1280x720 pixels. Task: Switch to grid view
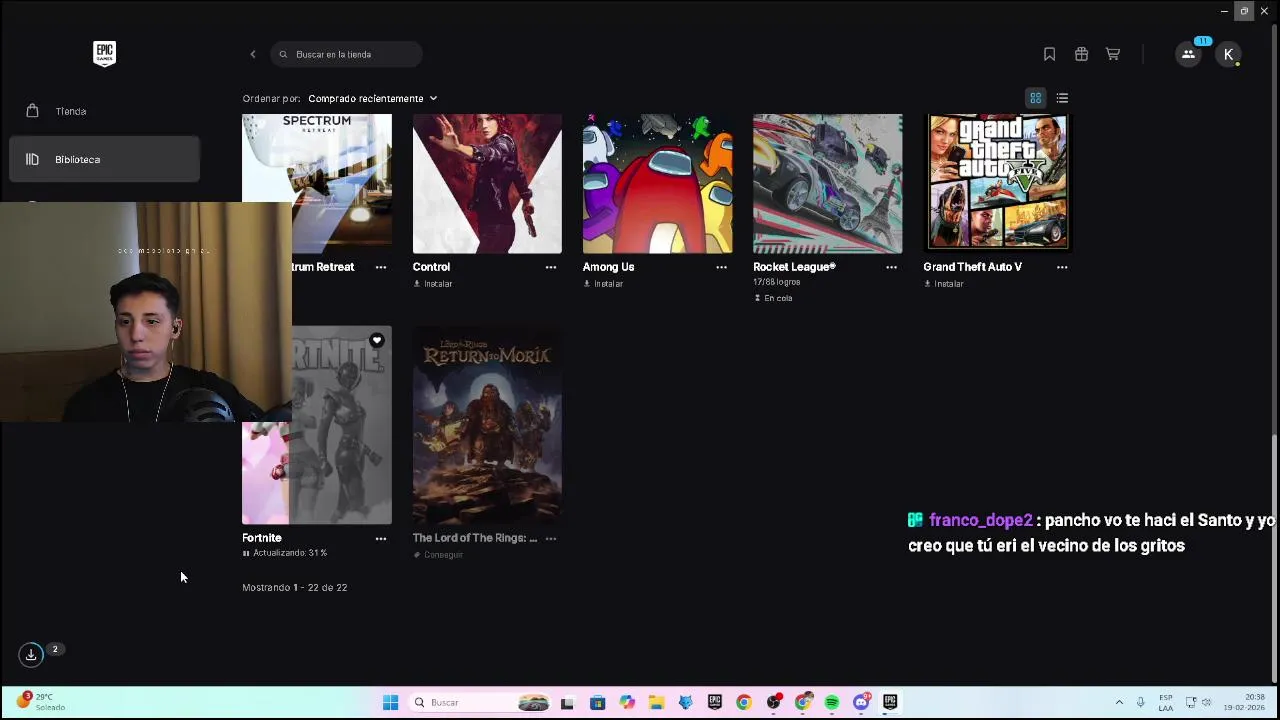(x=1036, y=98)
